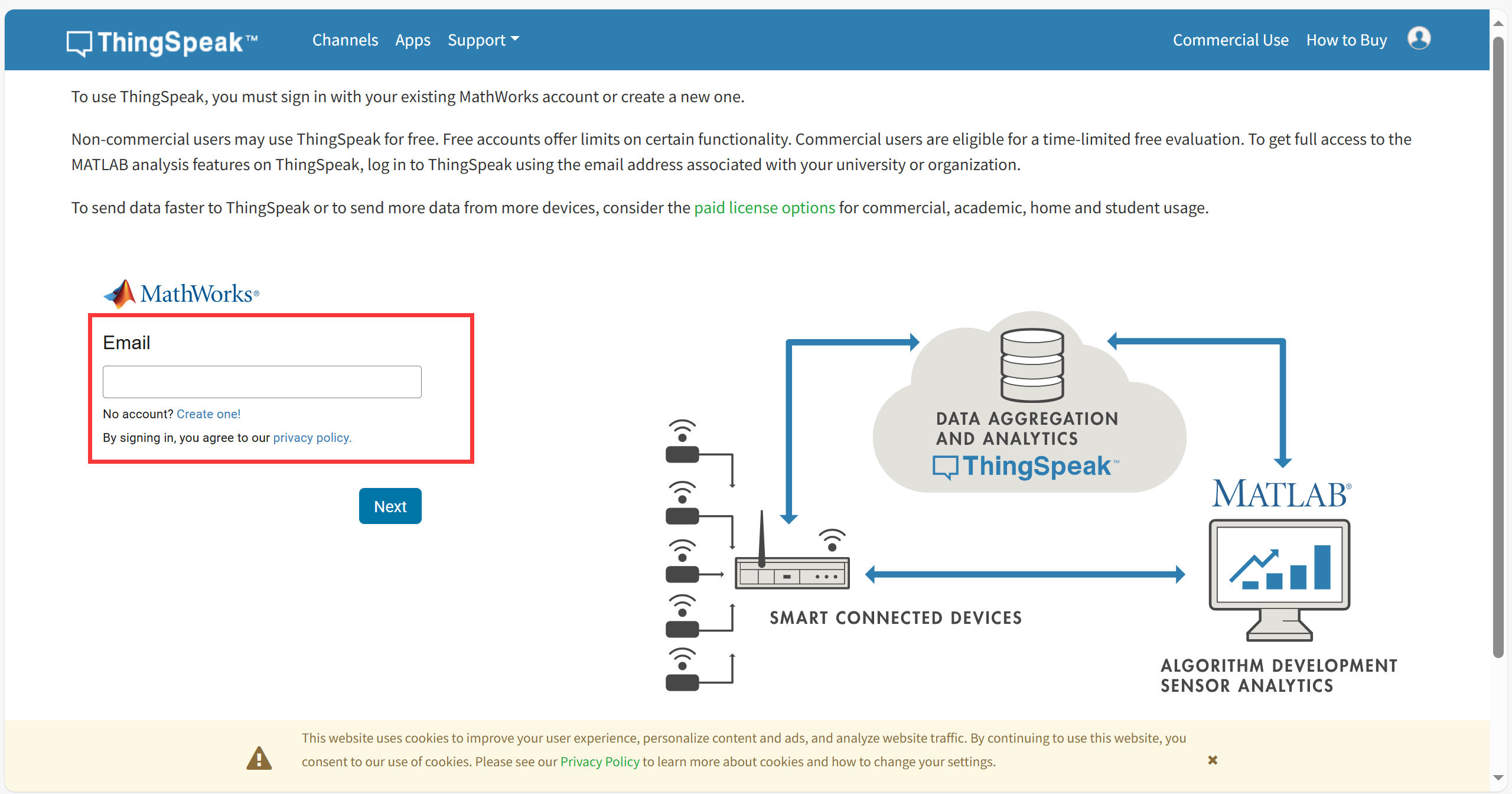Image resolution: width=1512 pixels, height=794 pixels.
Task: Click the 'Email' field label
Action: pos(126,343)
